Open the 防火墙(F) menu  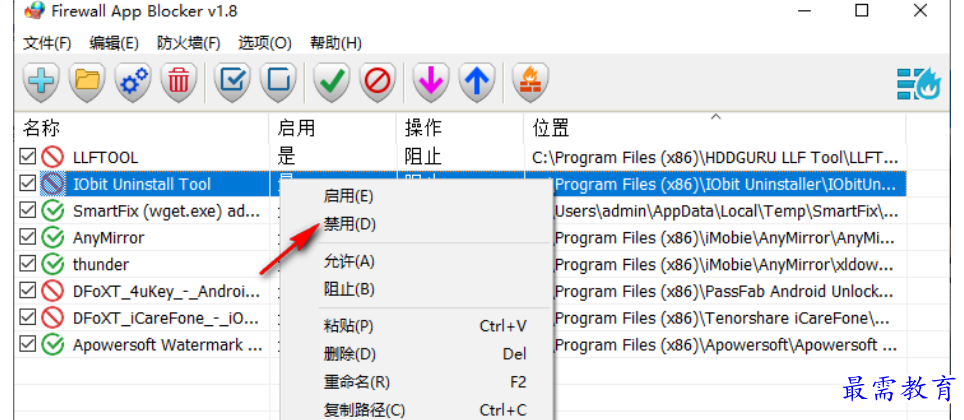188,43
